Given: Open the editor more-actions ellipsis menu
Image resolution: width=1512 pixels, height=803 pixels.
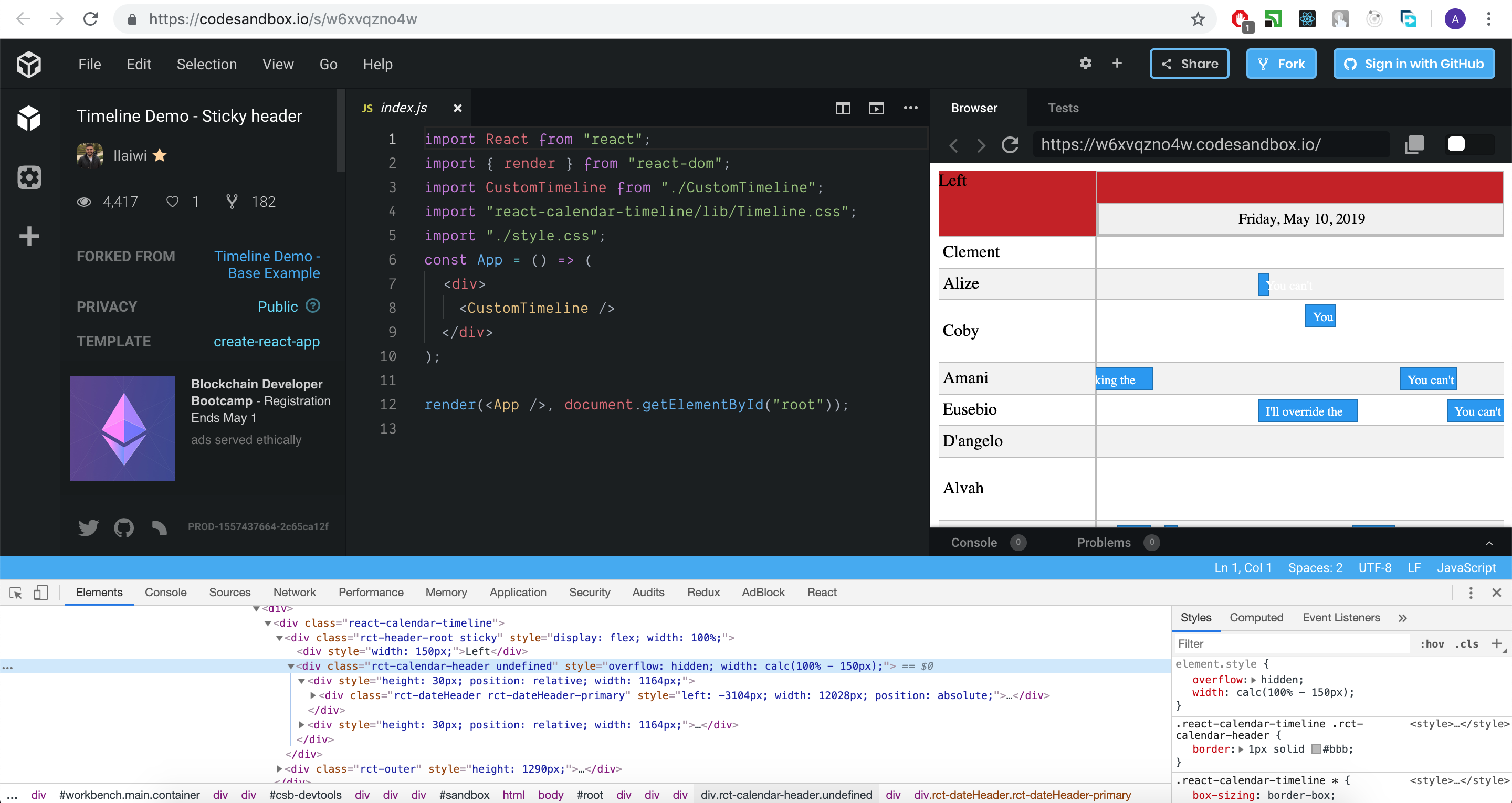Looking at the screenshot, I should pos(911,108).
